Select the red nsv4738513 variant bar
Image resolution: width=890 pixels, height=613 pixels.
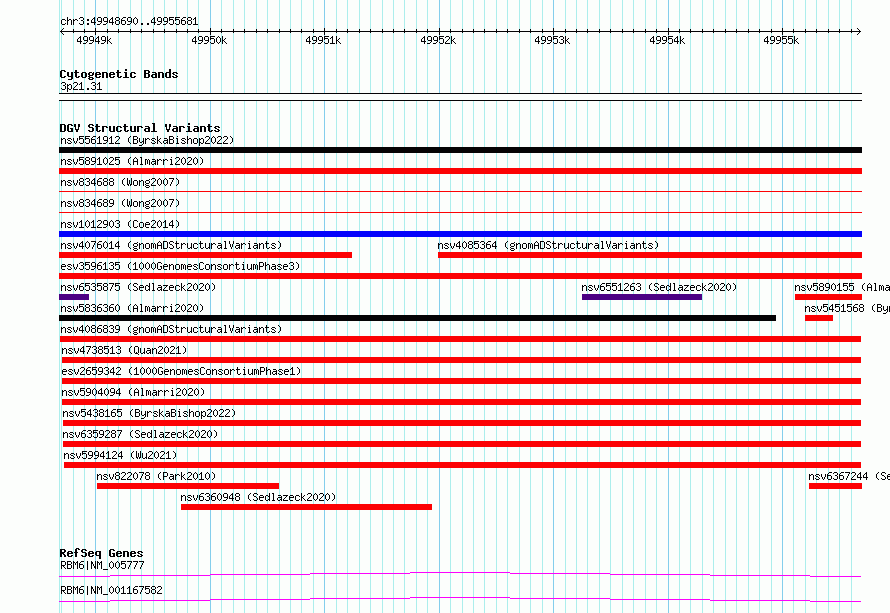pyautogui.click(x=461, y=360)
